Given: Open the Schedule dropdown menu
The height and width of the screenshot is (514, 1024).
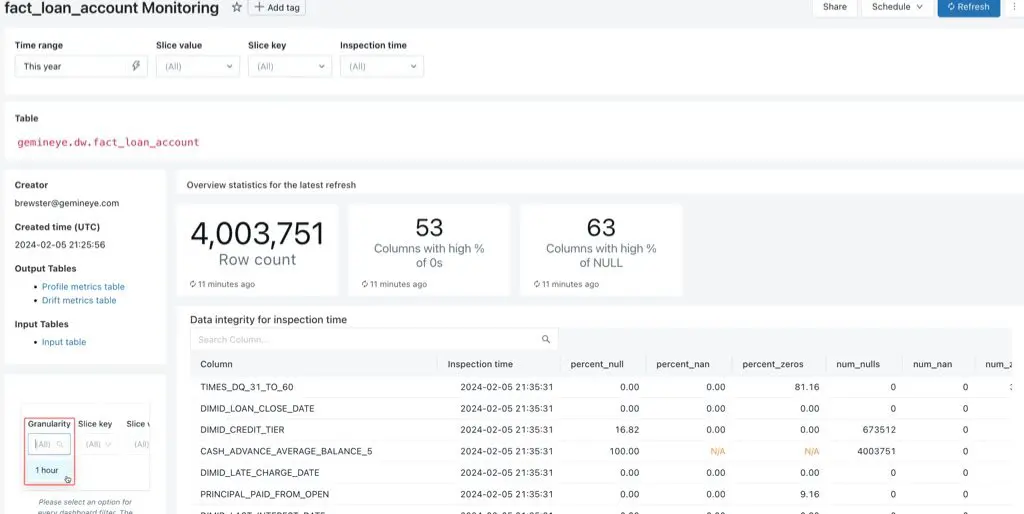Looking at the screenshot, I should [x=896, y=7].
